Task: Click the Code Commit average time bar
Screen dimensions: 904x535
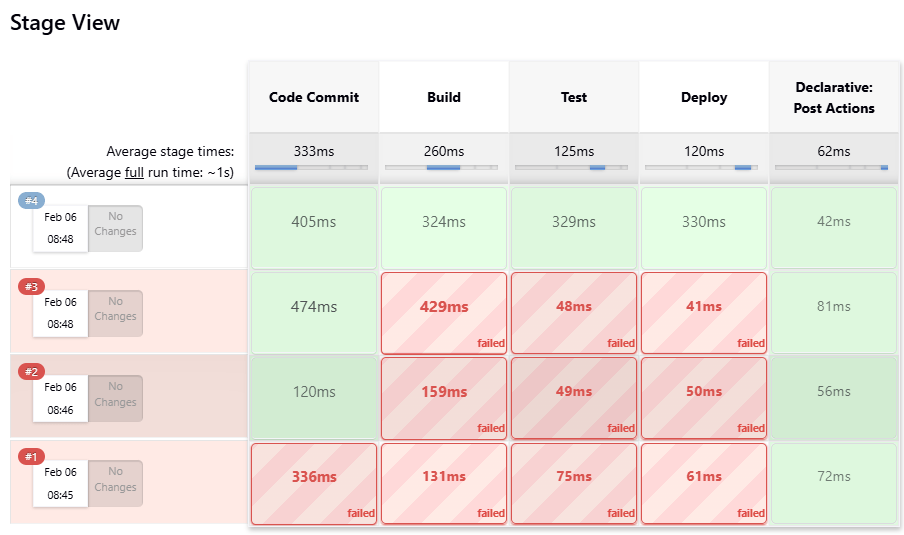Action: pos(313,168)
